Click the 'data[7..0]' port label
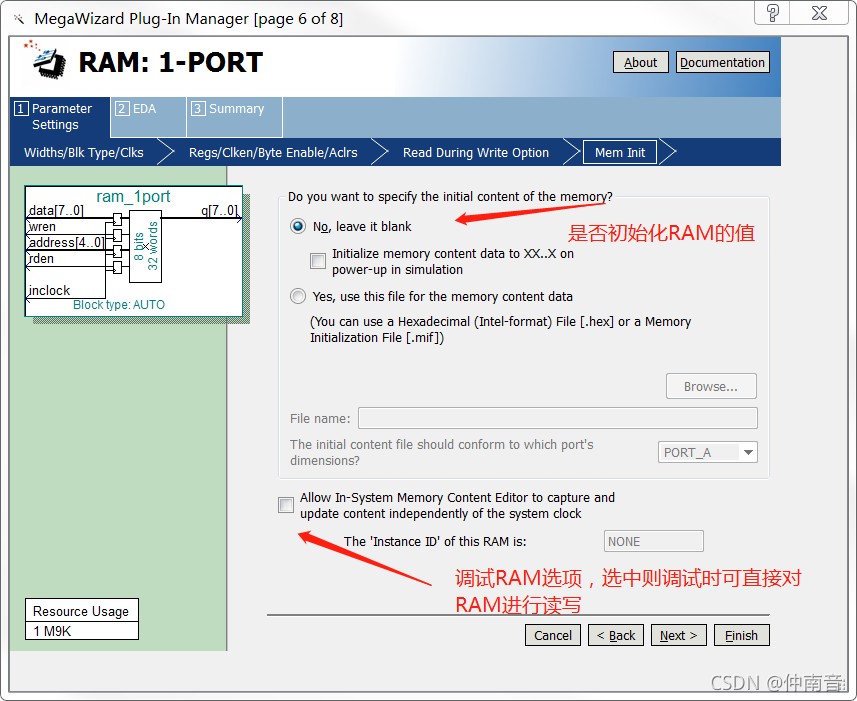Viewport: 857px width, 701px height. coord(56,210)
